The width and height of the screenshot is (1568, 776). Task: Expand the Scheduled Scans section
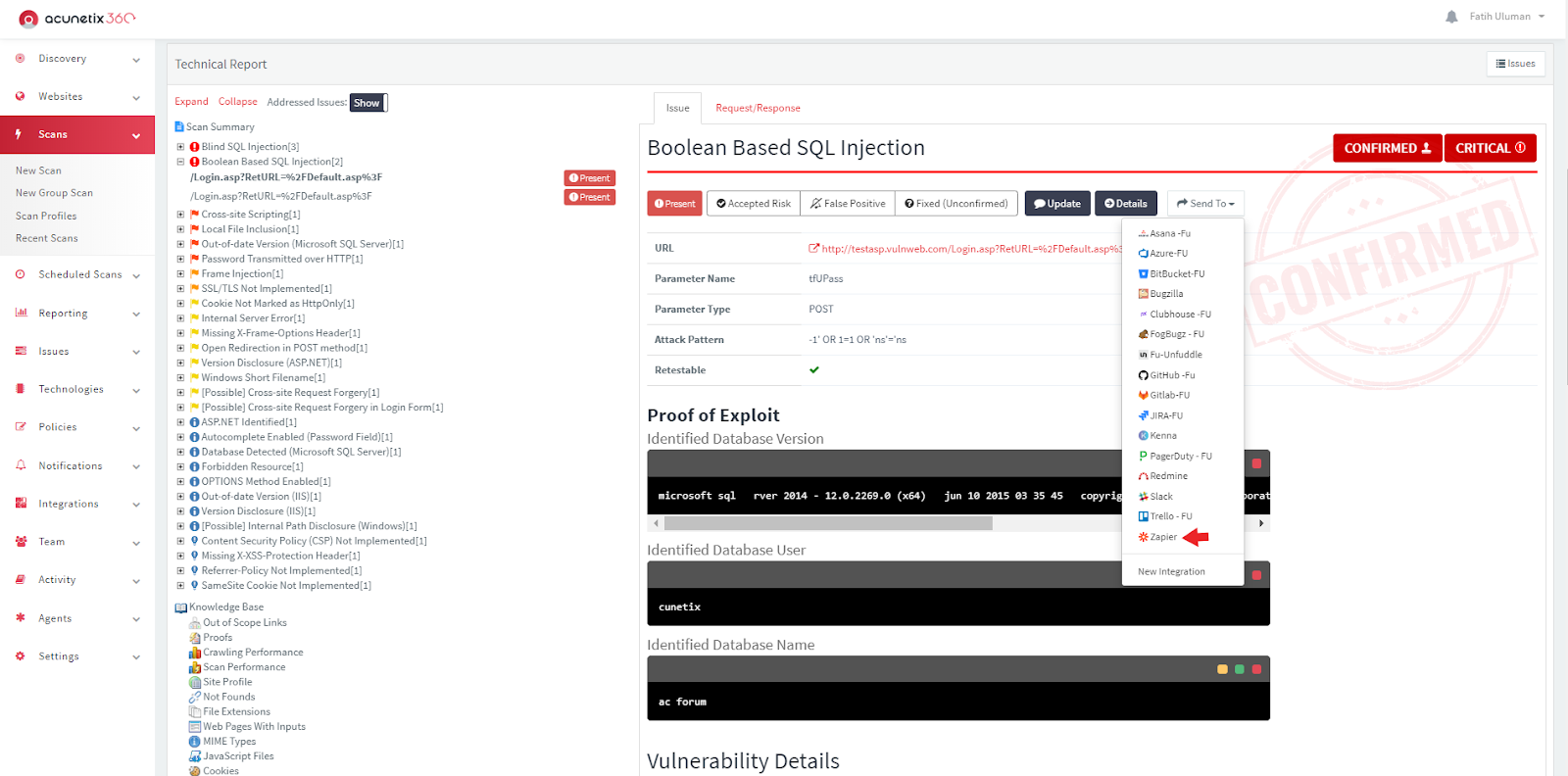click(77, 275)
